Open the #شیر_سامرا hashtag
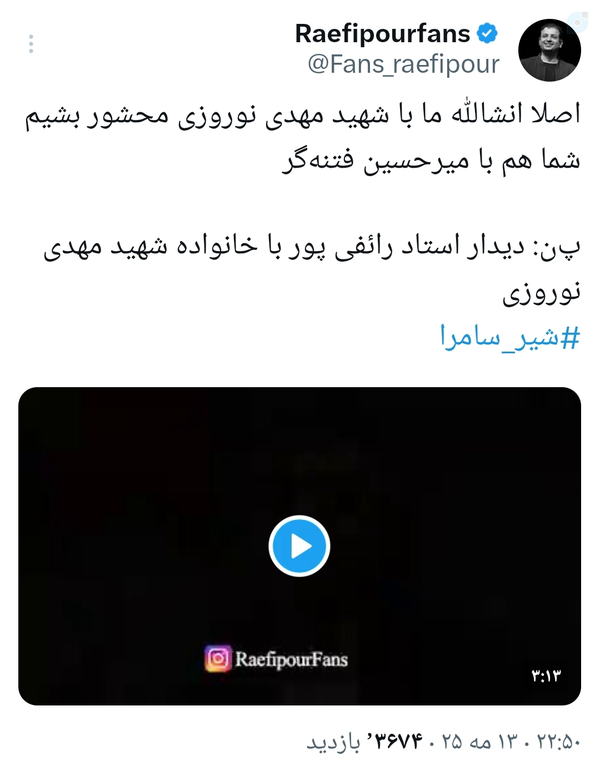 pos(510,338)
